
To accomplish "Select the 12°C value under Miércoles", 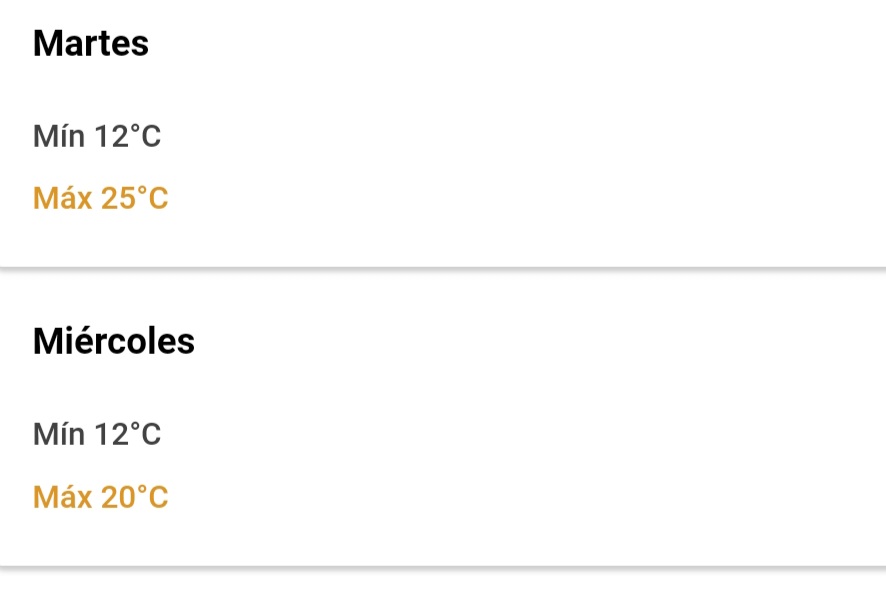I will pos(128,434).
